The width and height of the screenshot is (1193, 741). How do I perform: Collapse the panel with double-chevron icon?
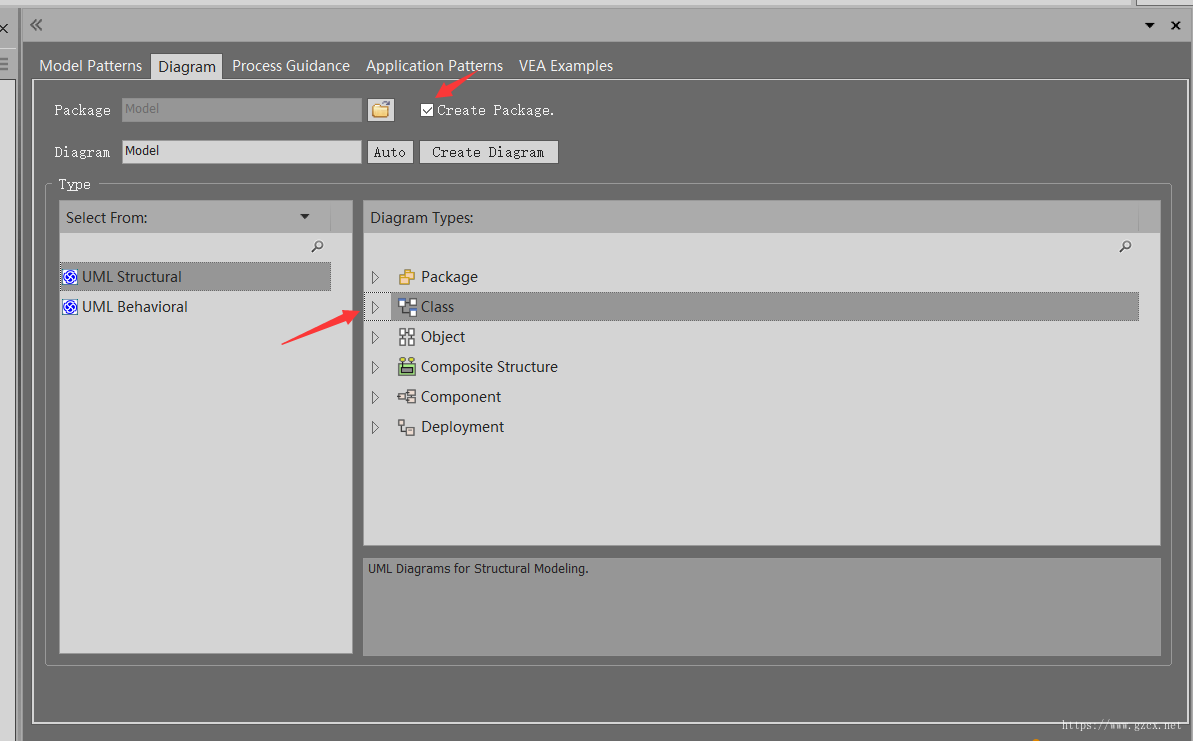click(x=36, y=25)
